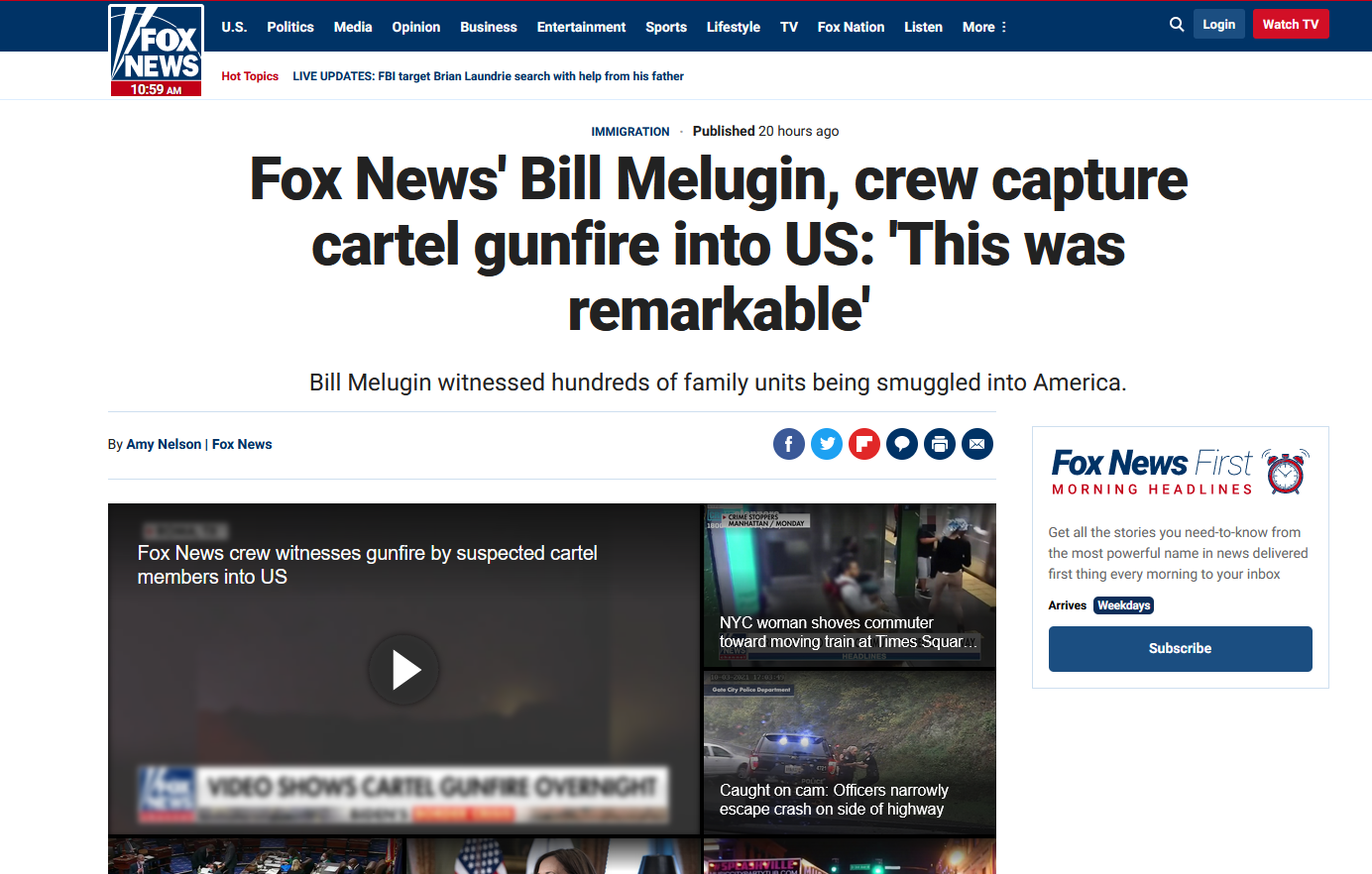
Task: Share on Flipboard icon
Action: [864, 444]
